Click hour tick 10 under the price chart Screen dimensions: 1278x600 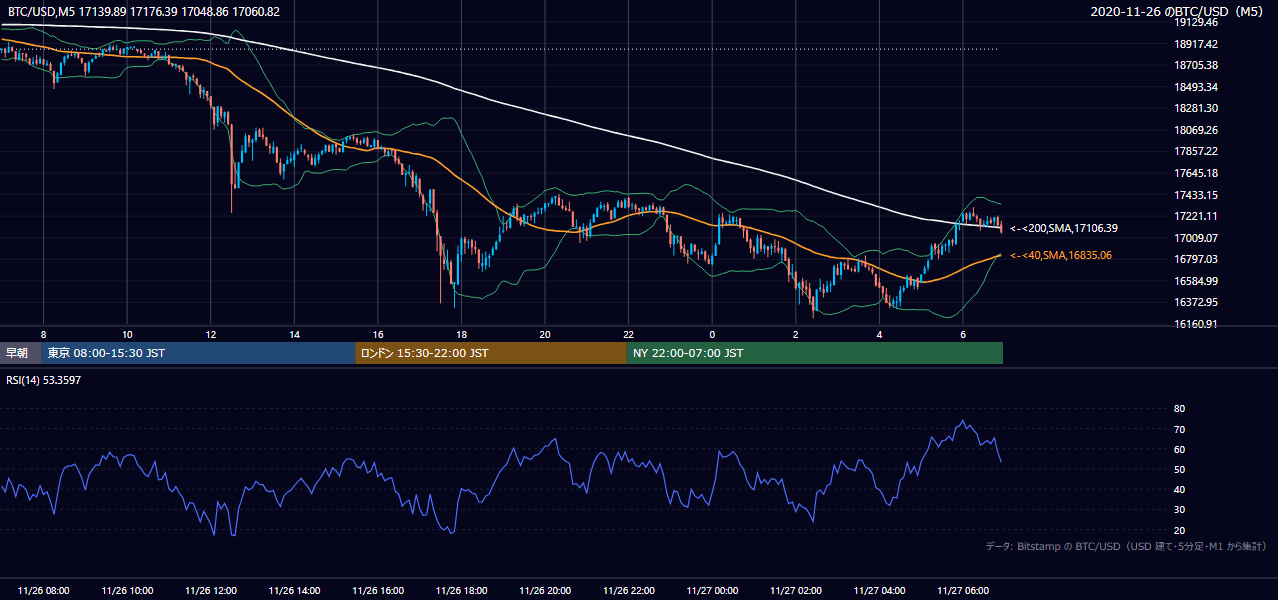click(x=127, y=335)
